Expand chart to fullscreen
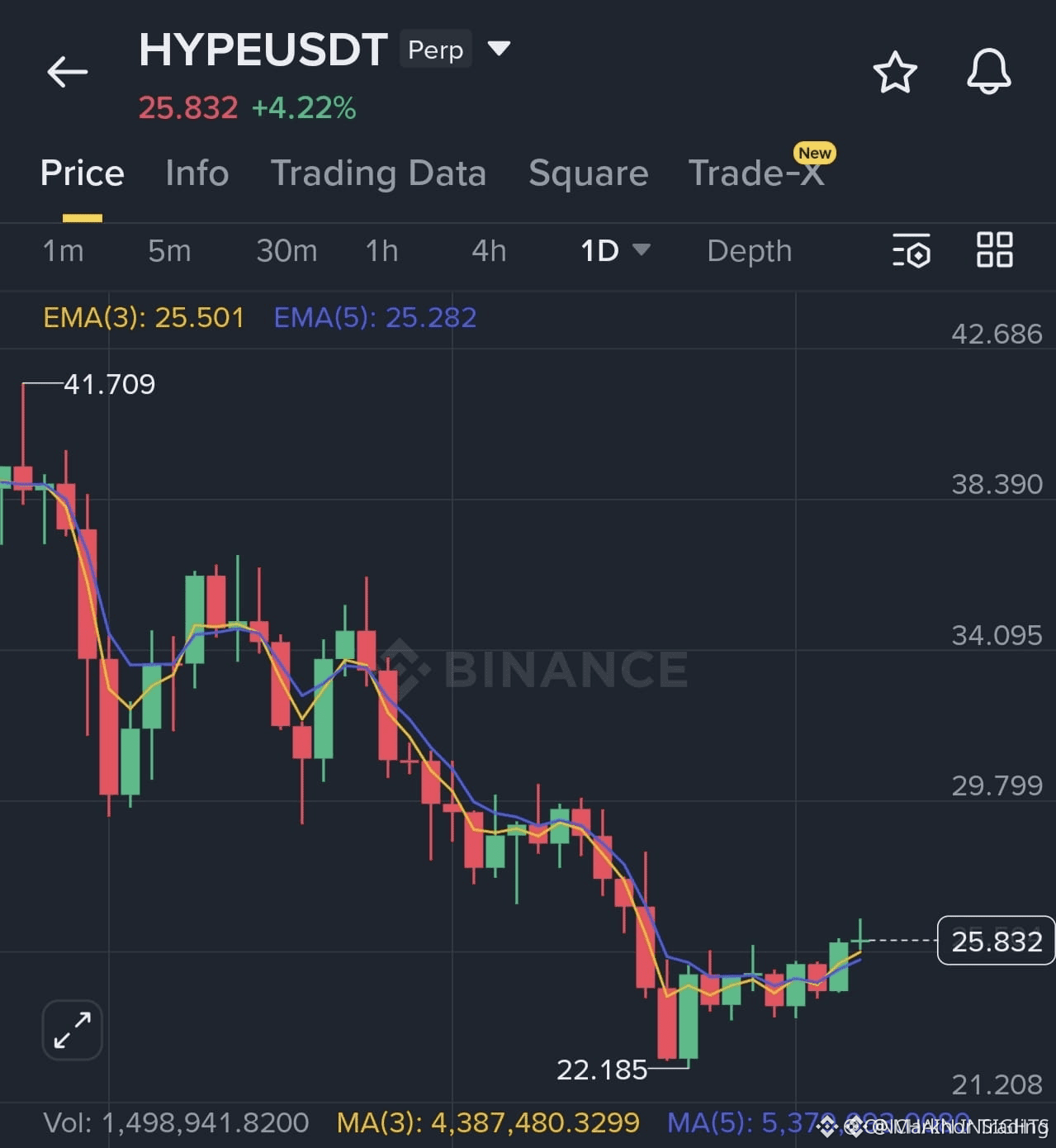The height and width of the screenshot is (1148, 1056). pyautogui.click(x=73, y=1030)
